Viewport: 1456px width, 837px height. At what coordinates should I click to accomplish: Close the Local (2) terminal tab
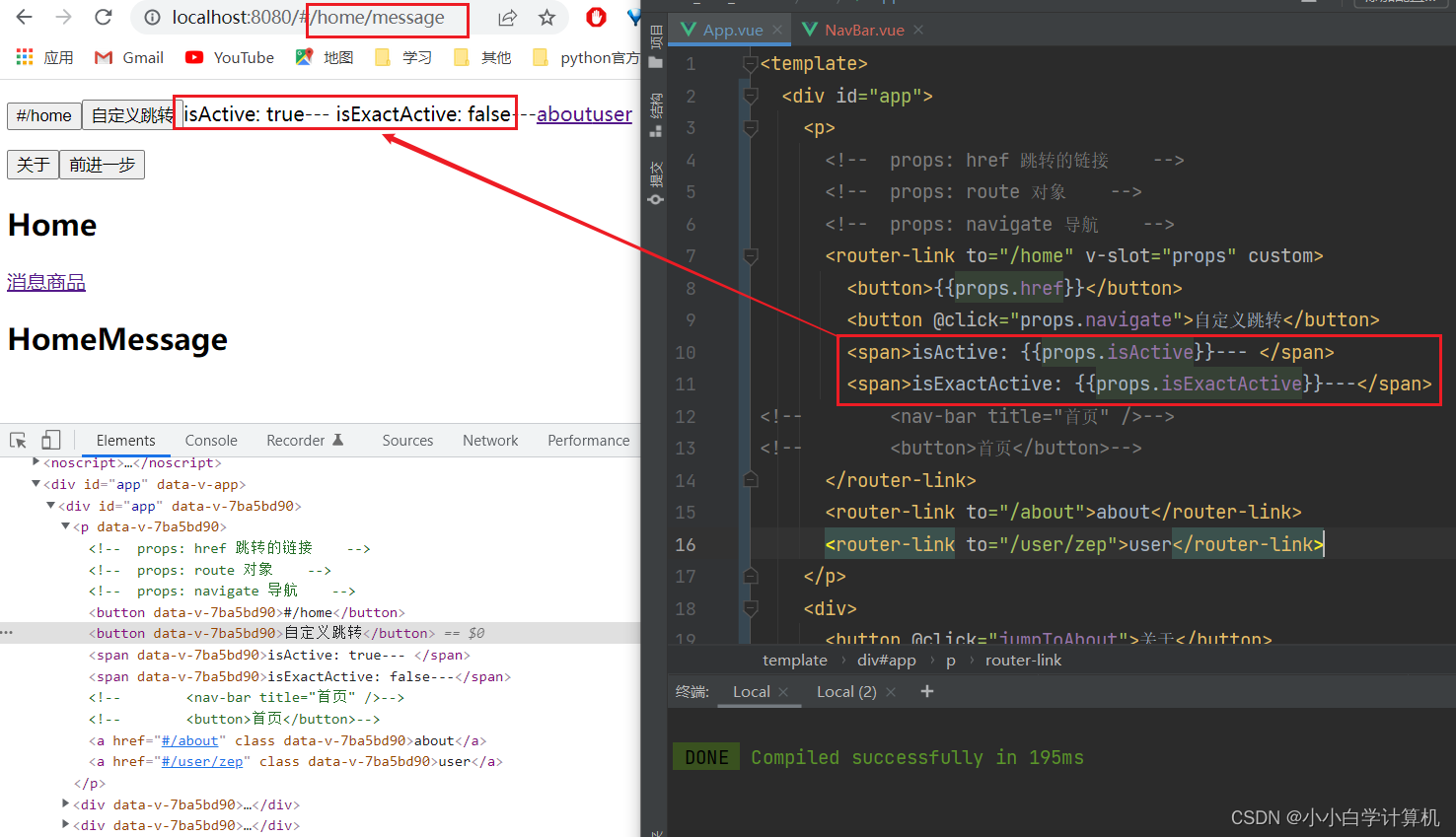891,692
